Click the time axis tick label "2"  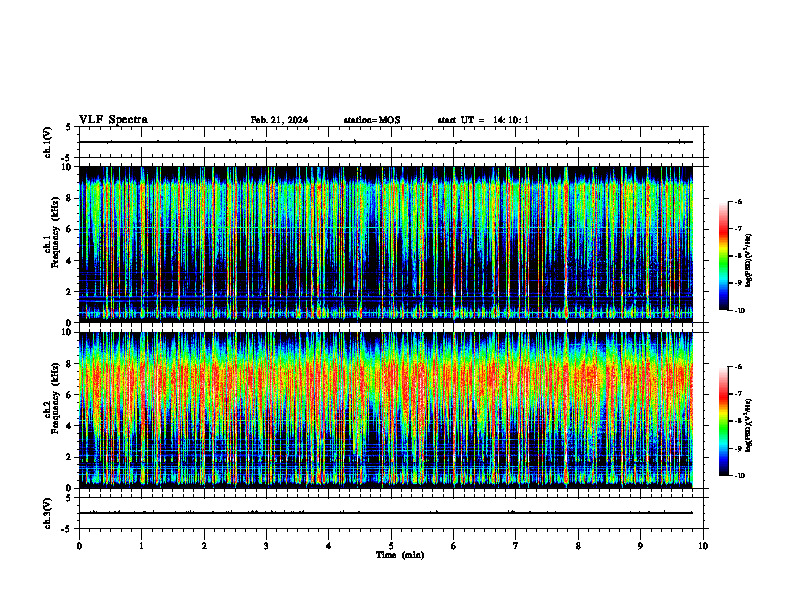click(204, 546)
